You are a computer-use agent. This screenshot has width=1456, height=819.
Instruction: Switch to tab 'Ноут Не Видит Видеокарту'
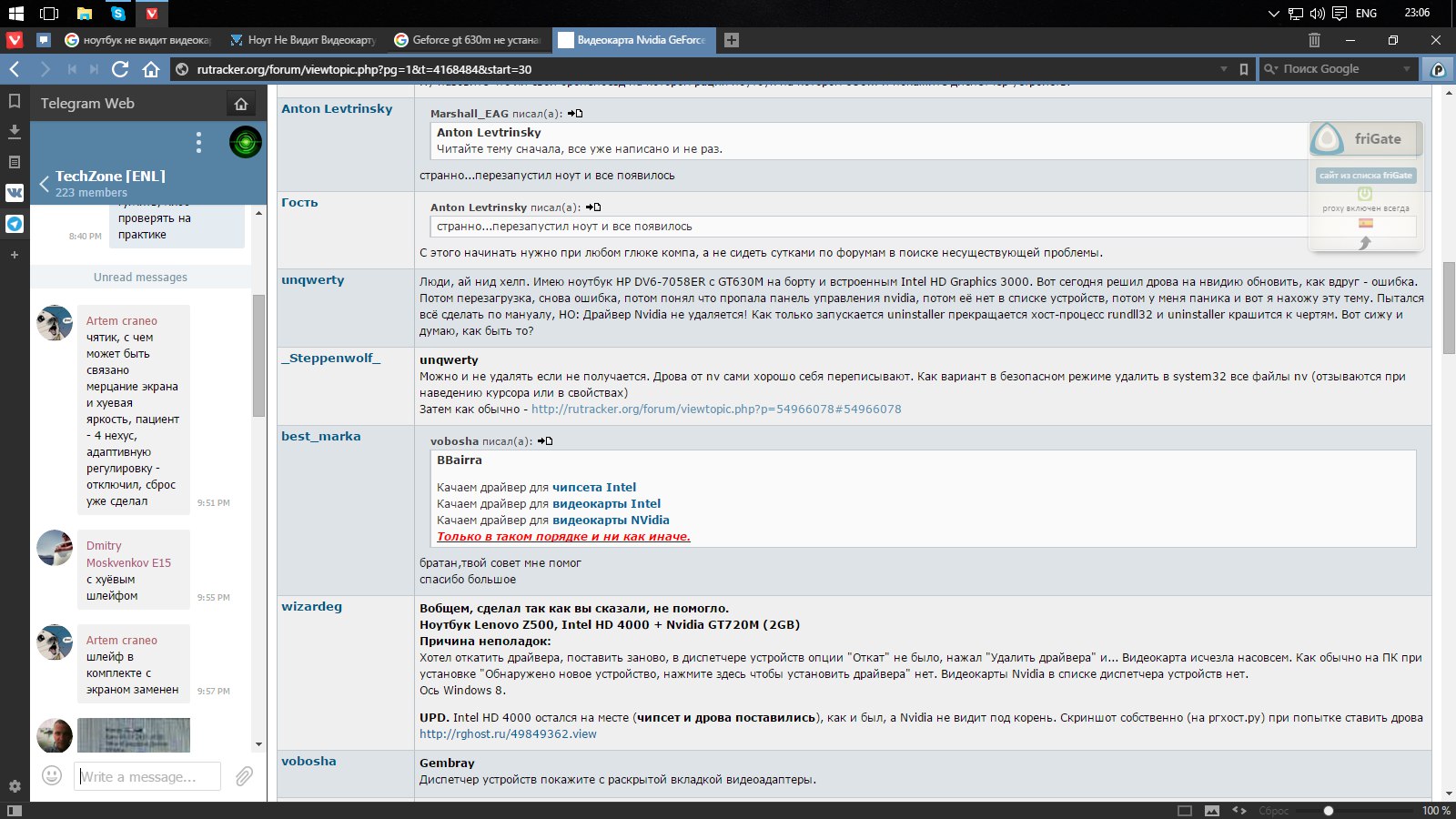[303, 40]
